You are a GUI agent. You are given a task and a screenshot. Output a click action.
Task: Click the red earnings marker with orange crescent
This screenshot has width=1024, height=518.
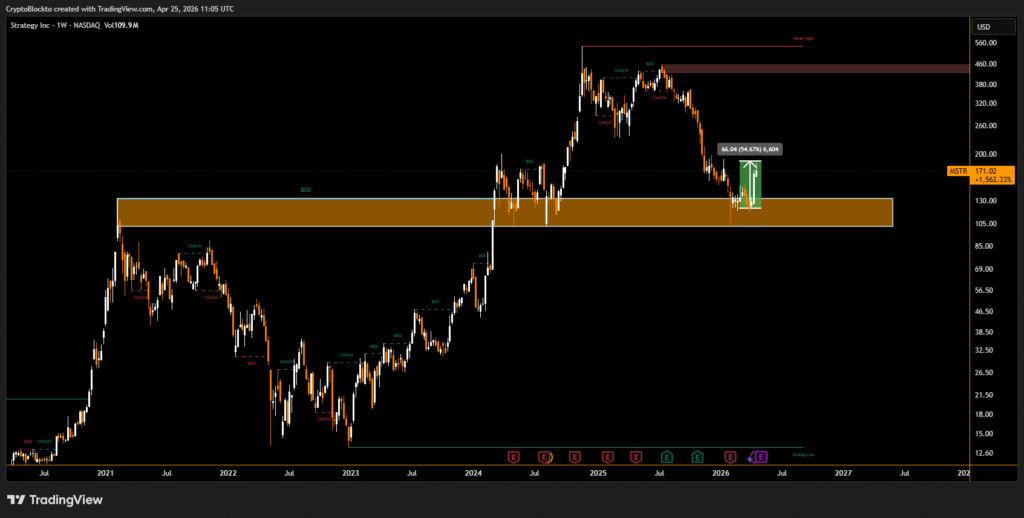545,457
